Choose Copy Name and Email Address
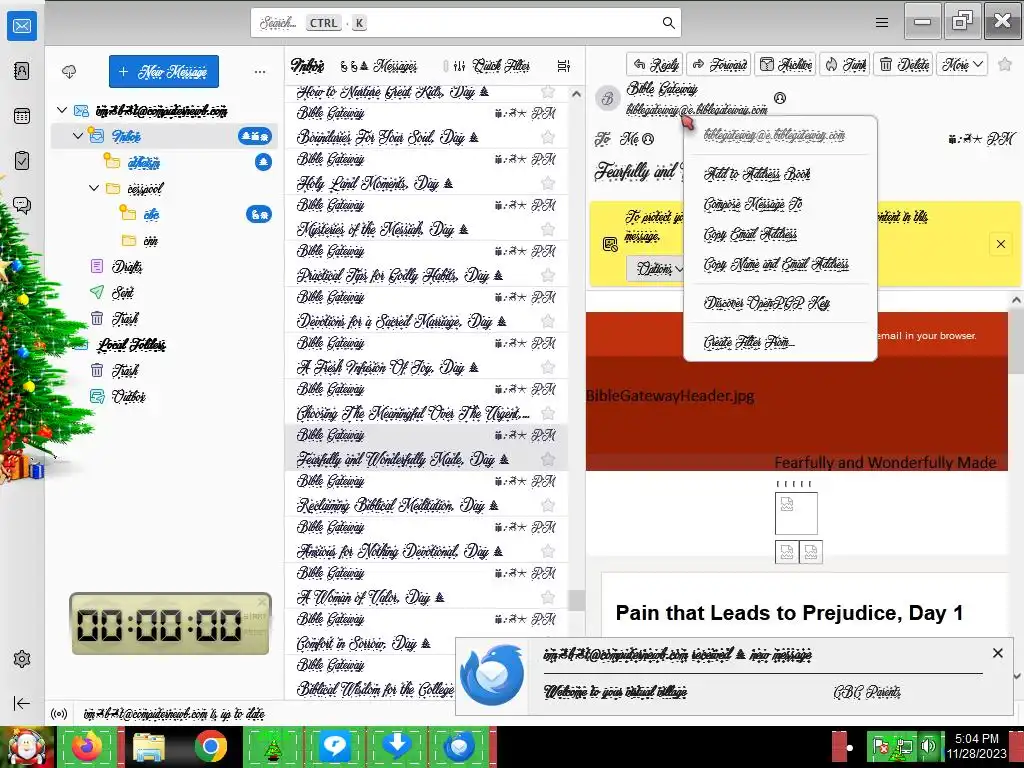 click(x=776, y=264)
